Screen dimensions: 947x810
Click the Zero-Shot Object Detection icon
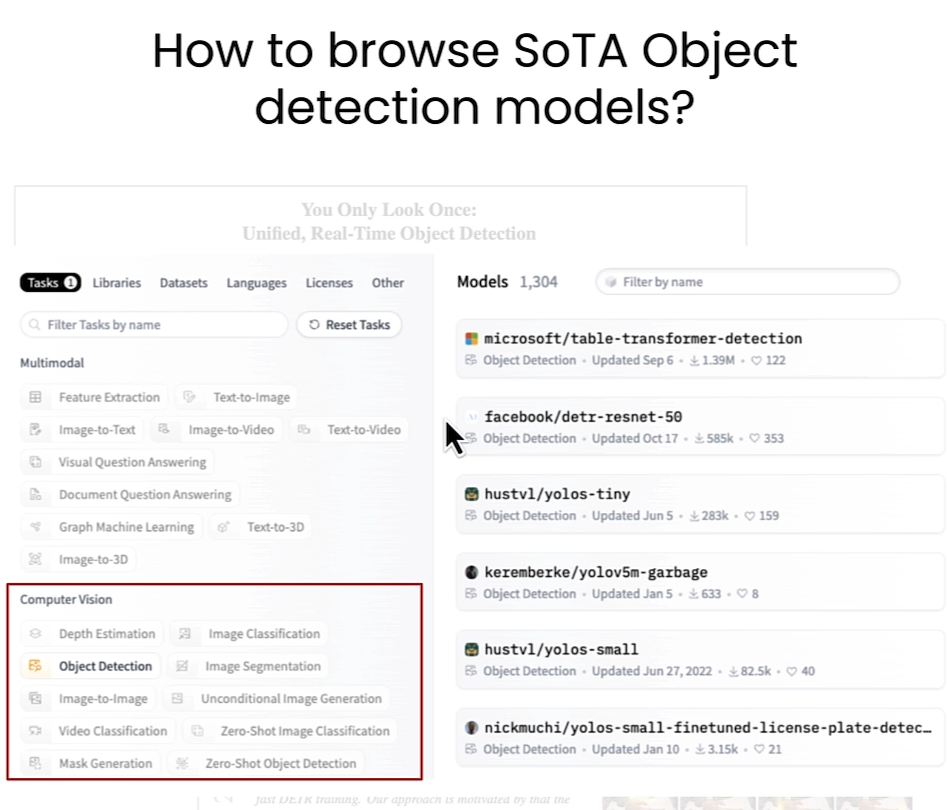(182, 763)
